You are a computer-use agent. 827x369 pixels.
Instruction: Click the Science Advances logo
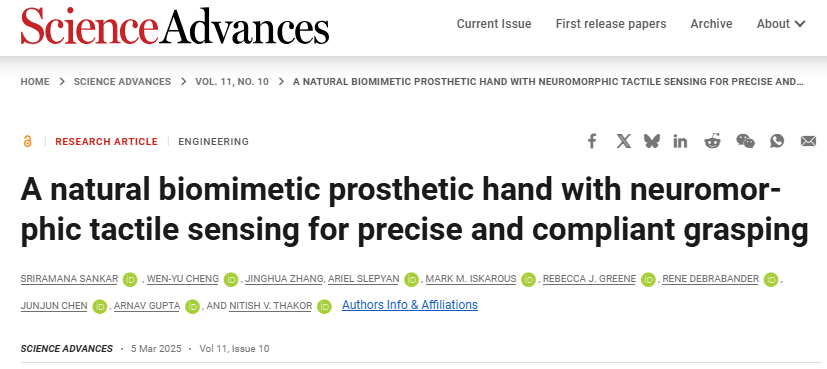[175, 25]
